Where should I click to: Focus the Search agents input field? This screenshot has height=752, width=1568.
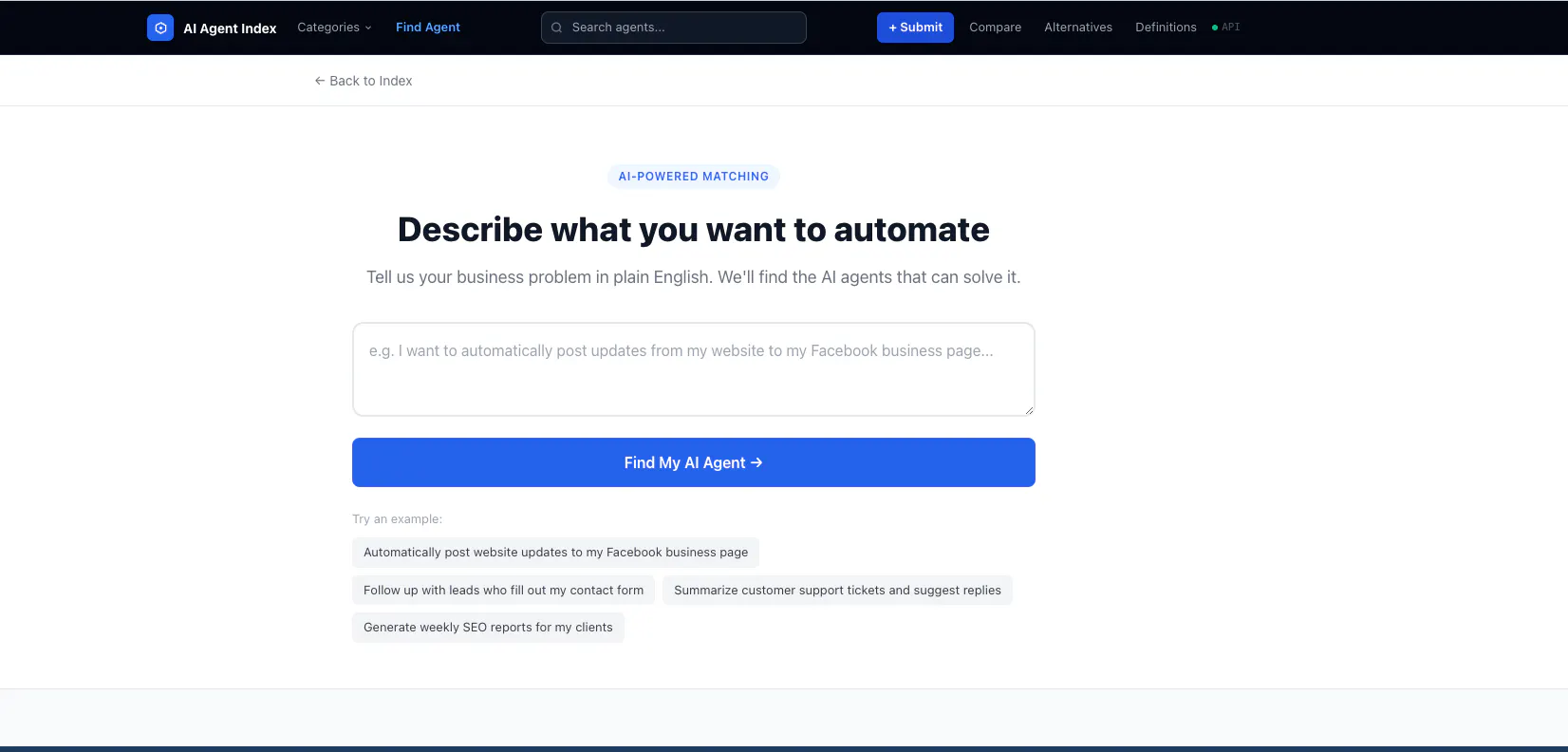(x=674, y=28)
